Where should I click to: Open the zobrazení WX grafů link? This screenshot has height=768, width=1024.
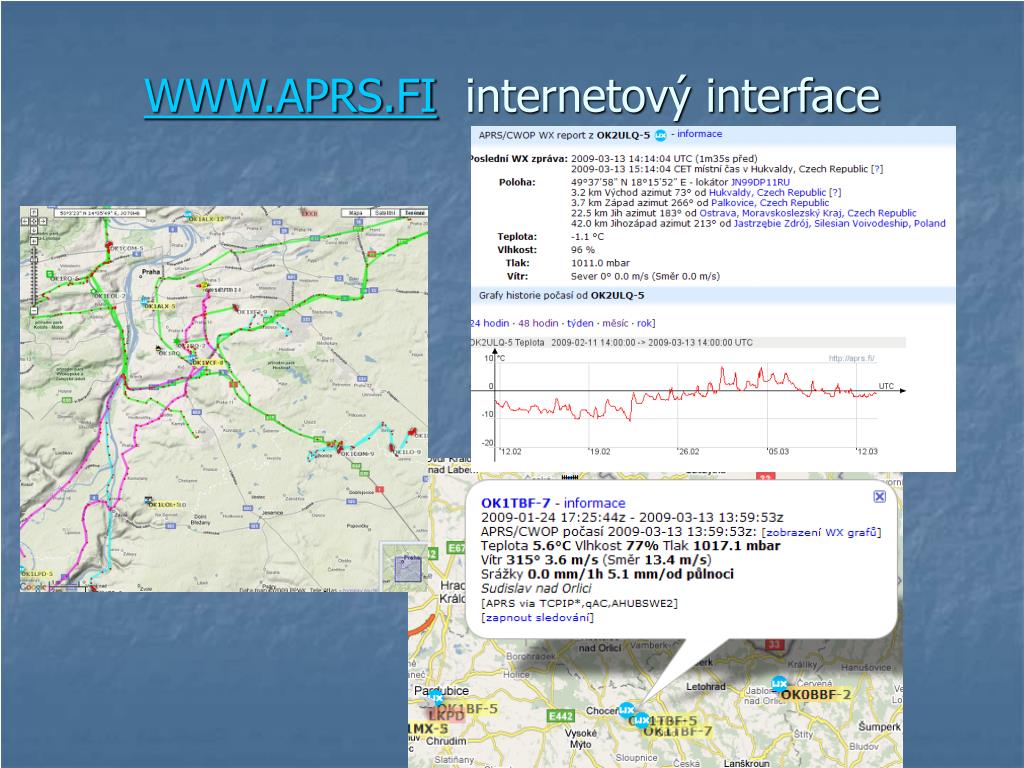click(x=822, y=532)
